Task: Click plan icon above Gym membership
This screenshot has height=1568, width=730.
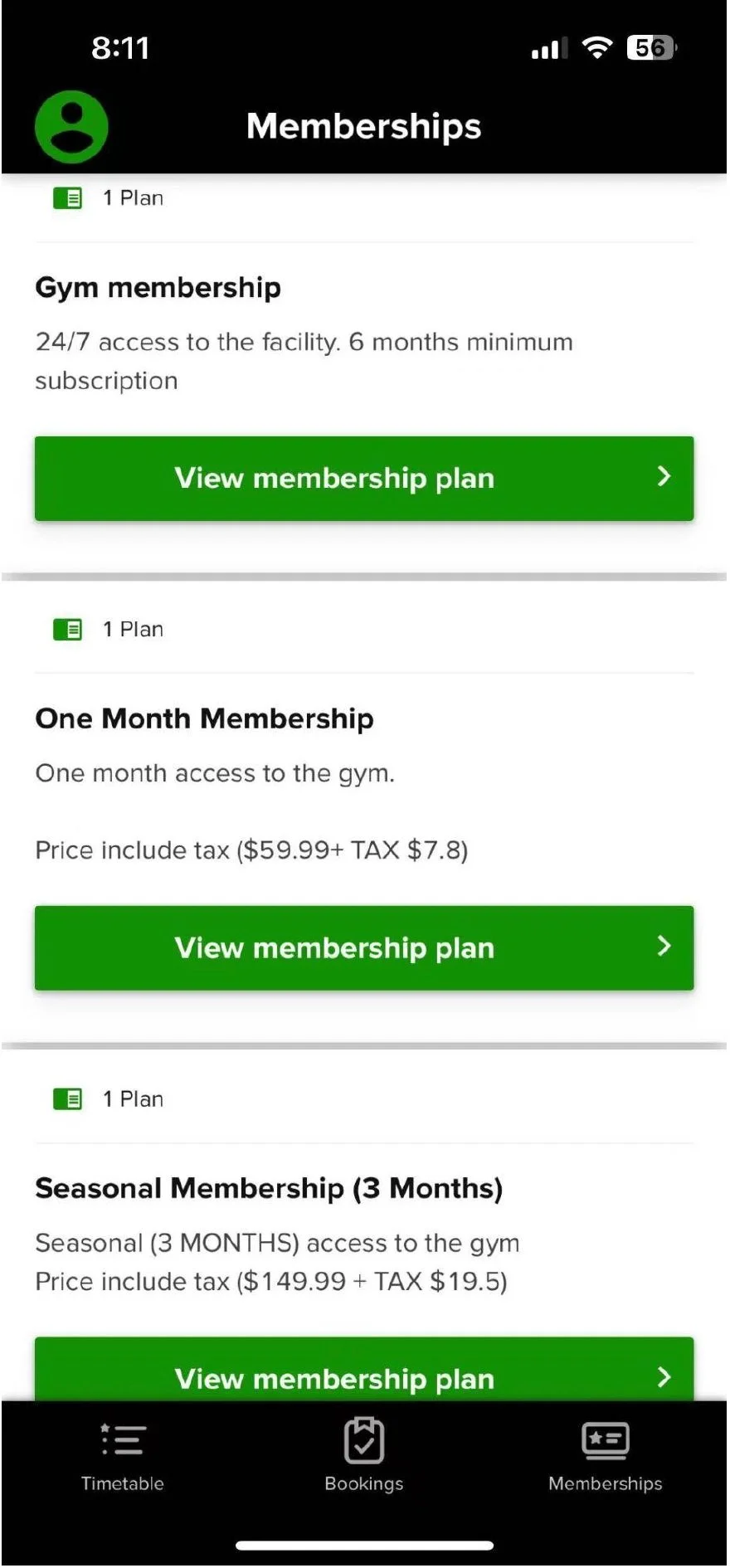Action: click(x=68, y=198)
